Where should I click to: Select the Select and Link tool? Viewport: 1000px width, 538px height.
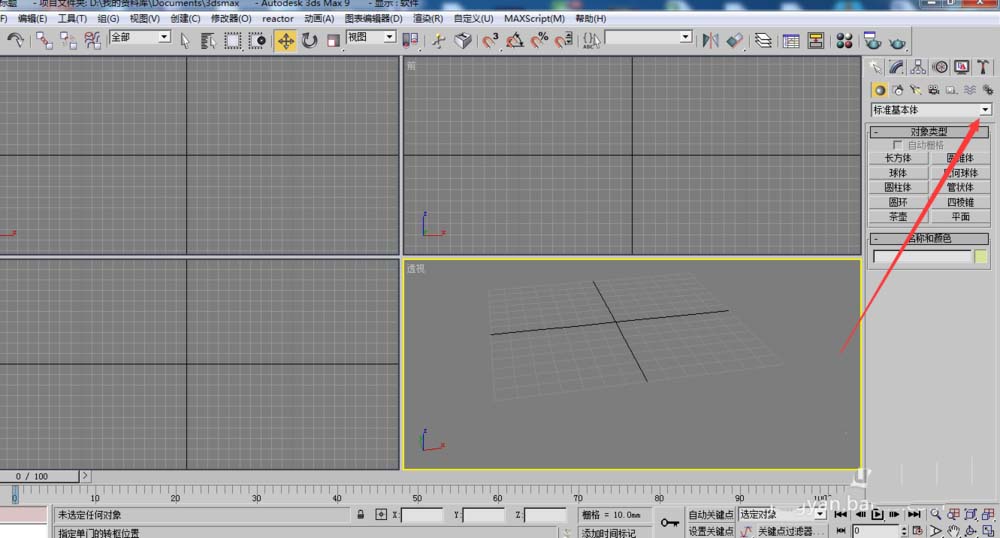(x=44, y=40)
